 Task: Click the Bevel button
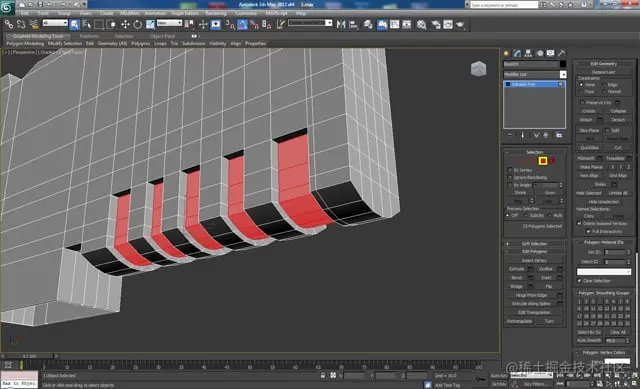[517, 278]
